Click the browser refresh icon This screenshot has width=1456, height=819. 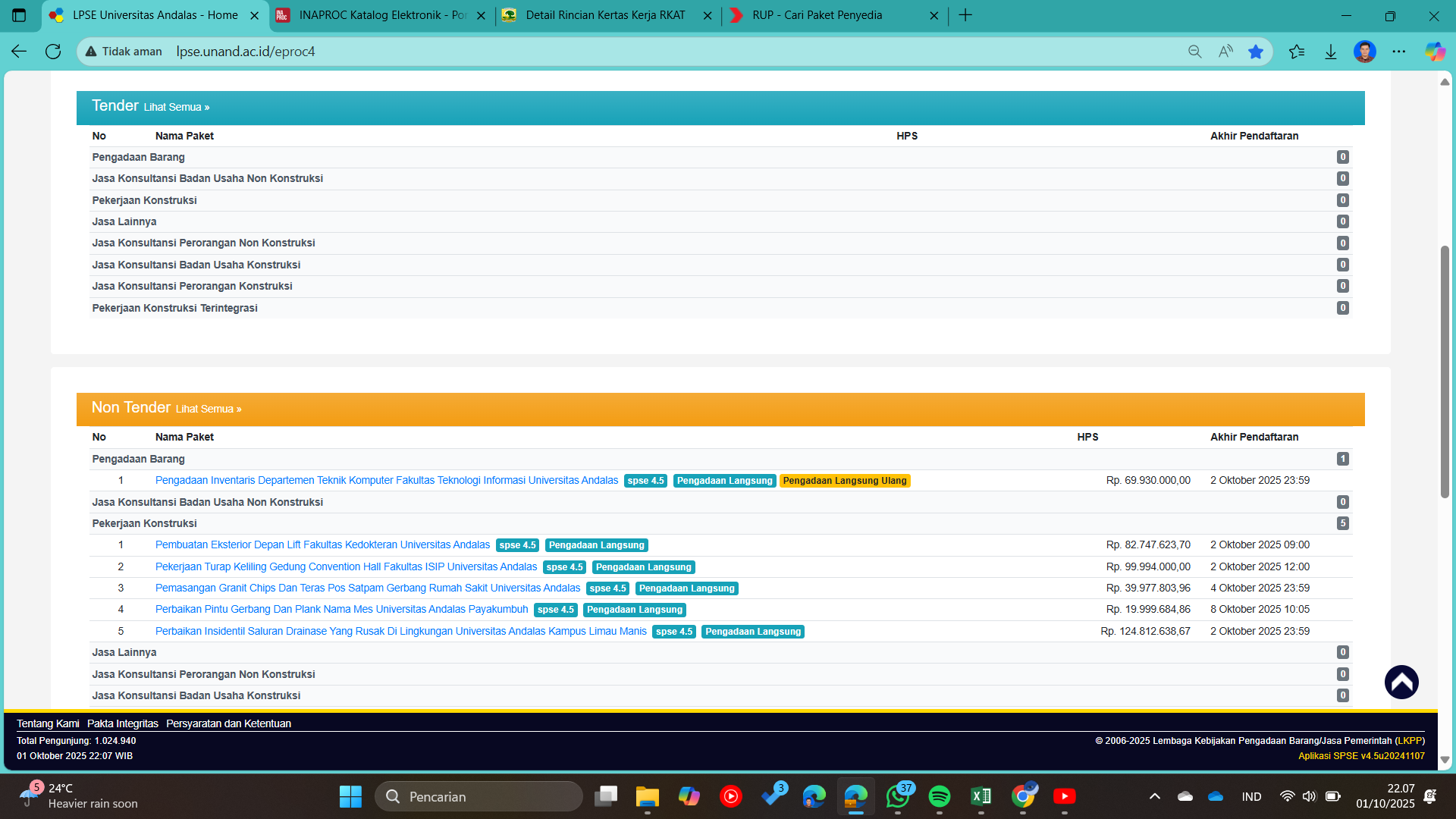(53, 52)
